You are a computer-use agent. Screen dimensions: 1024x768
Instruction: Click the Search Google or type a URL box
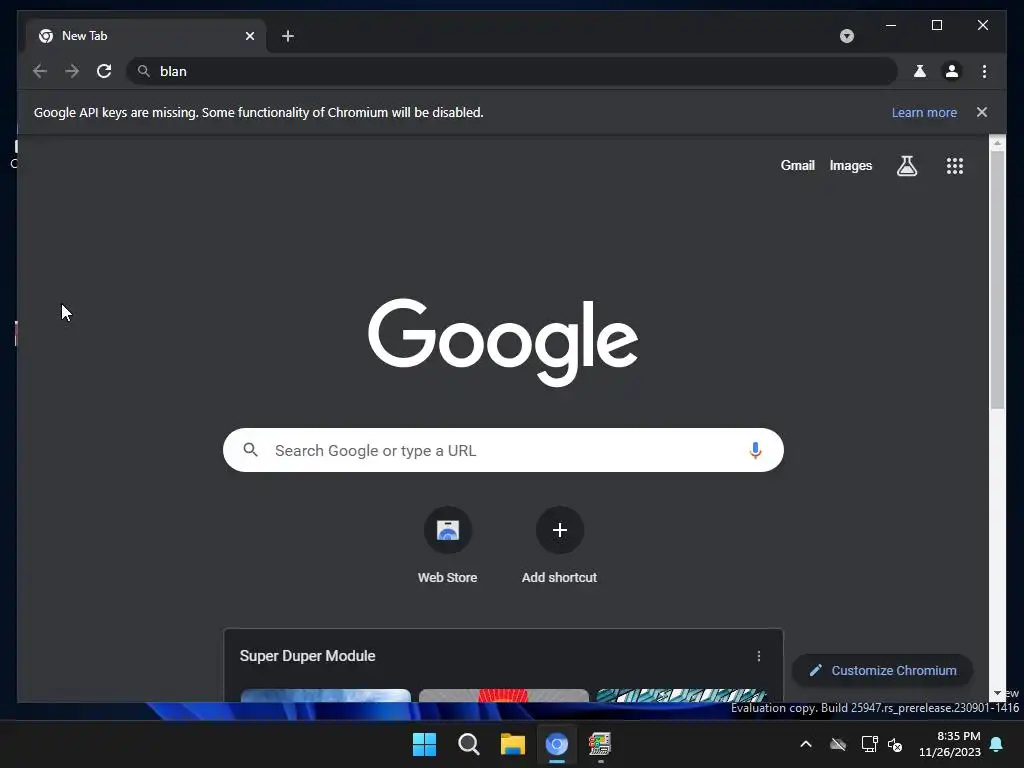click(503, 450)
